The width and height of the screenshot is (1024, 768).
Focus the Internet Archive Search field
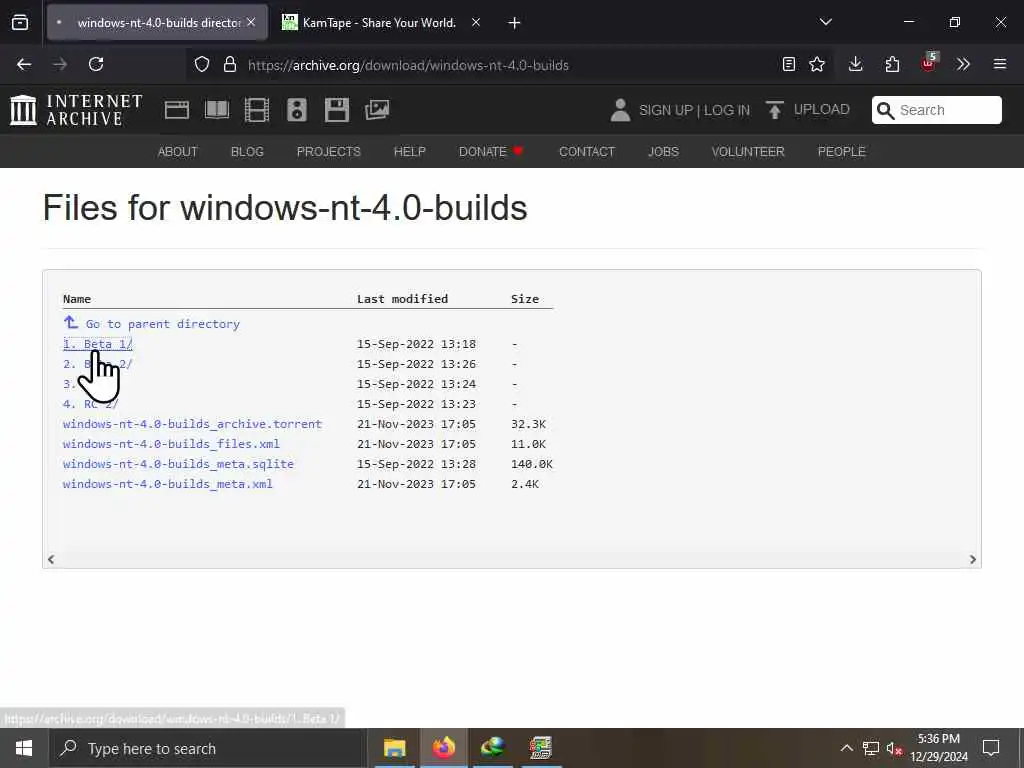point(936,110)
